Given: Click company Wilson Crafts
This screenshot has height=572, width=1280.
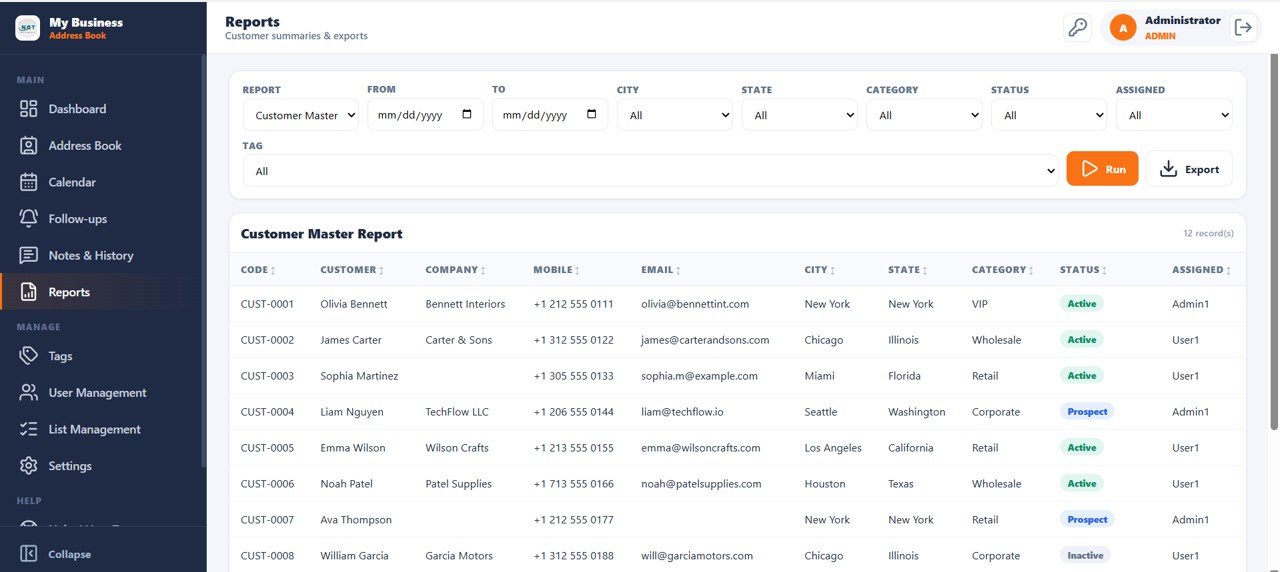Looking at the screenshot, I should click(x=457, y=448).
